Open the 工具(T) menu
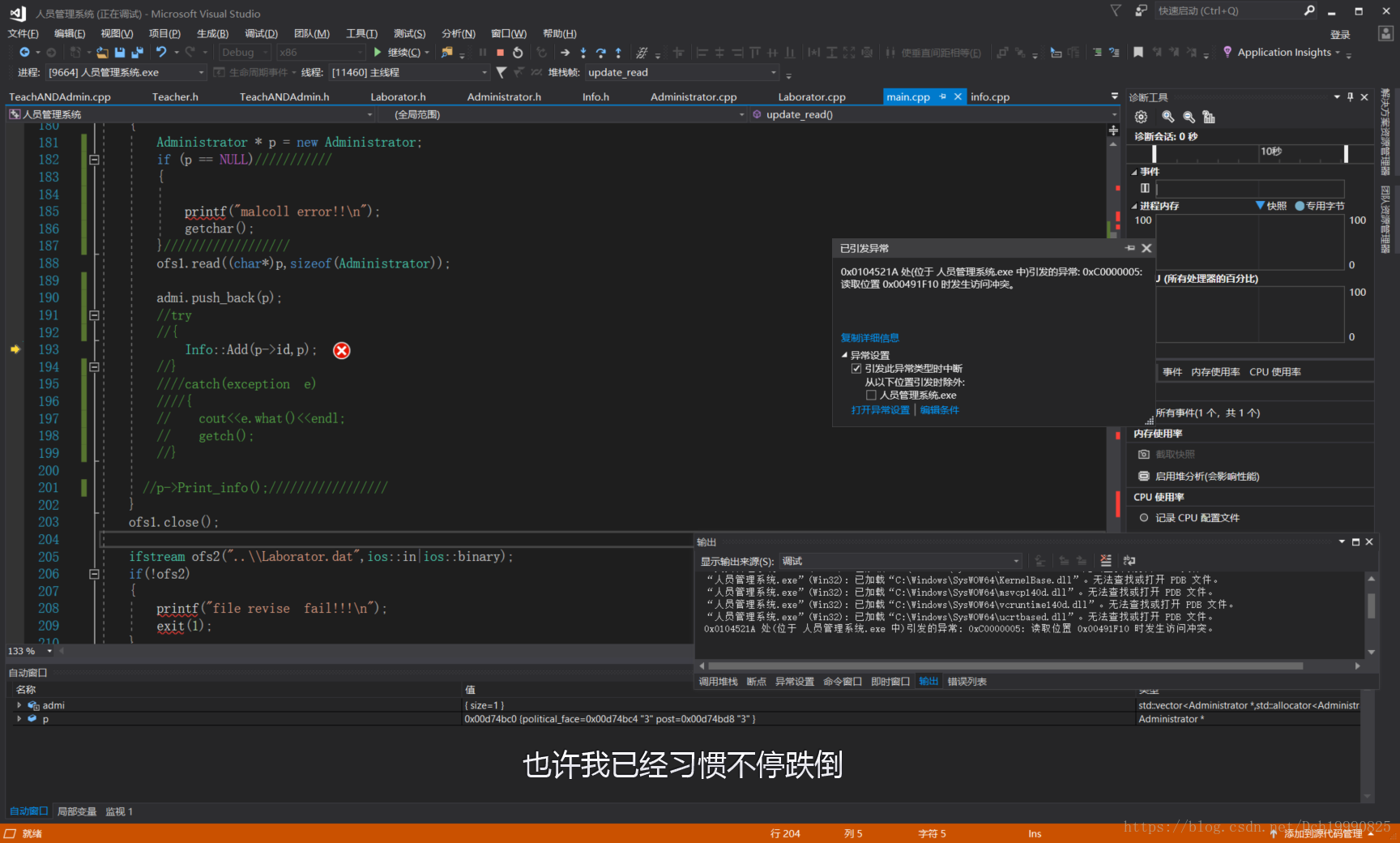The image size is (1400, 843). 361,33
